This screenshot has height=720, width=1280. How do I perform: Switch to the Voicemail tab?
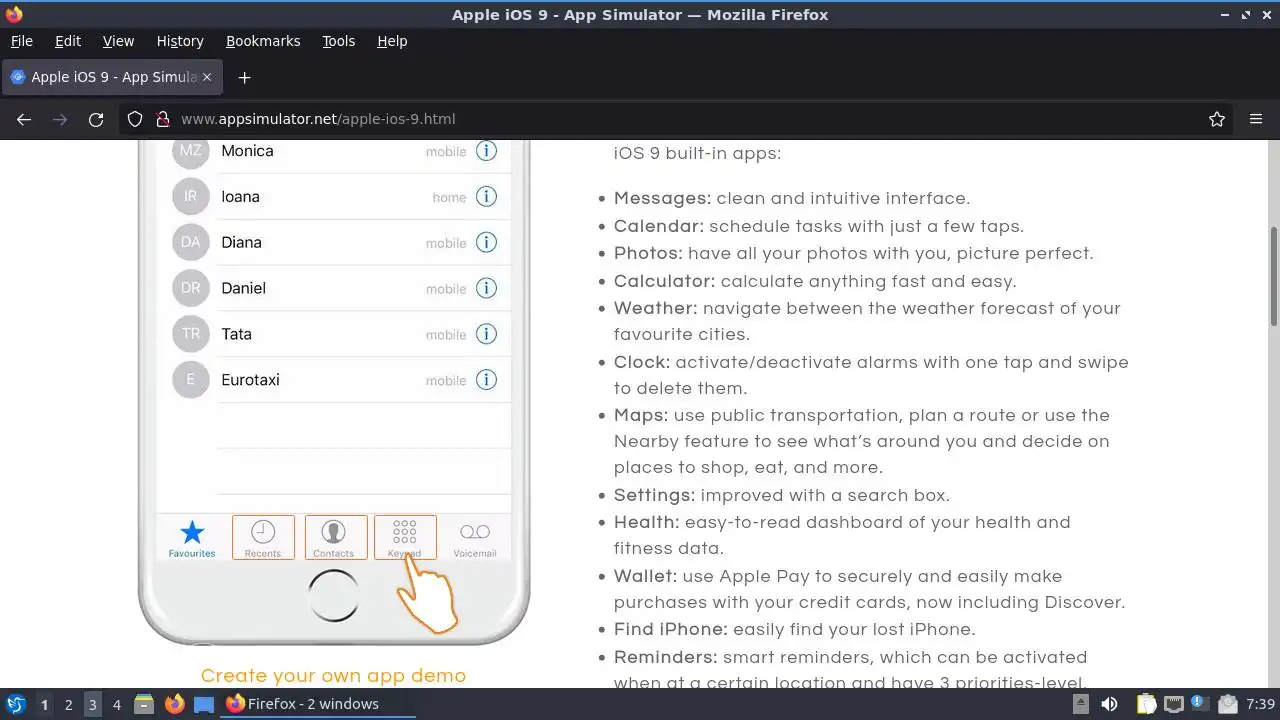pyautogui.click(x=475, y=538)
